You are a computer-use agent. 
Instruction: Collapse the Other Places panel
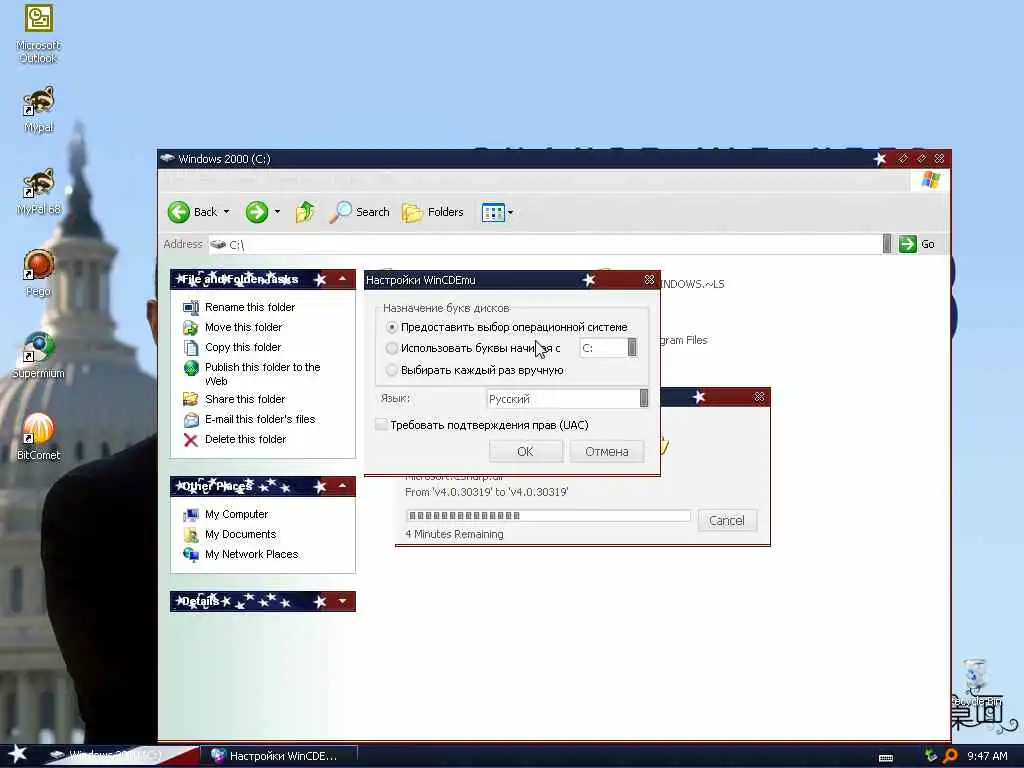[342, 487]
